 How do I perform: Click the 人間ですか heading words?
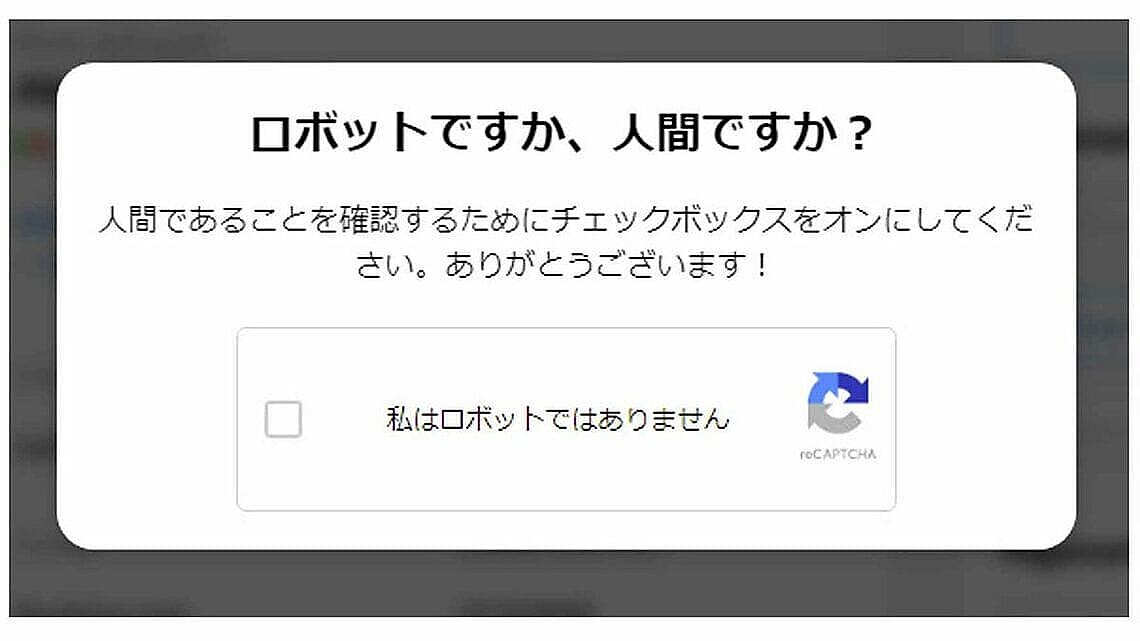(727, 133)
